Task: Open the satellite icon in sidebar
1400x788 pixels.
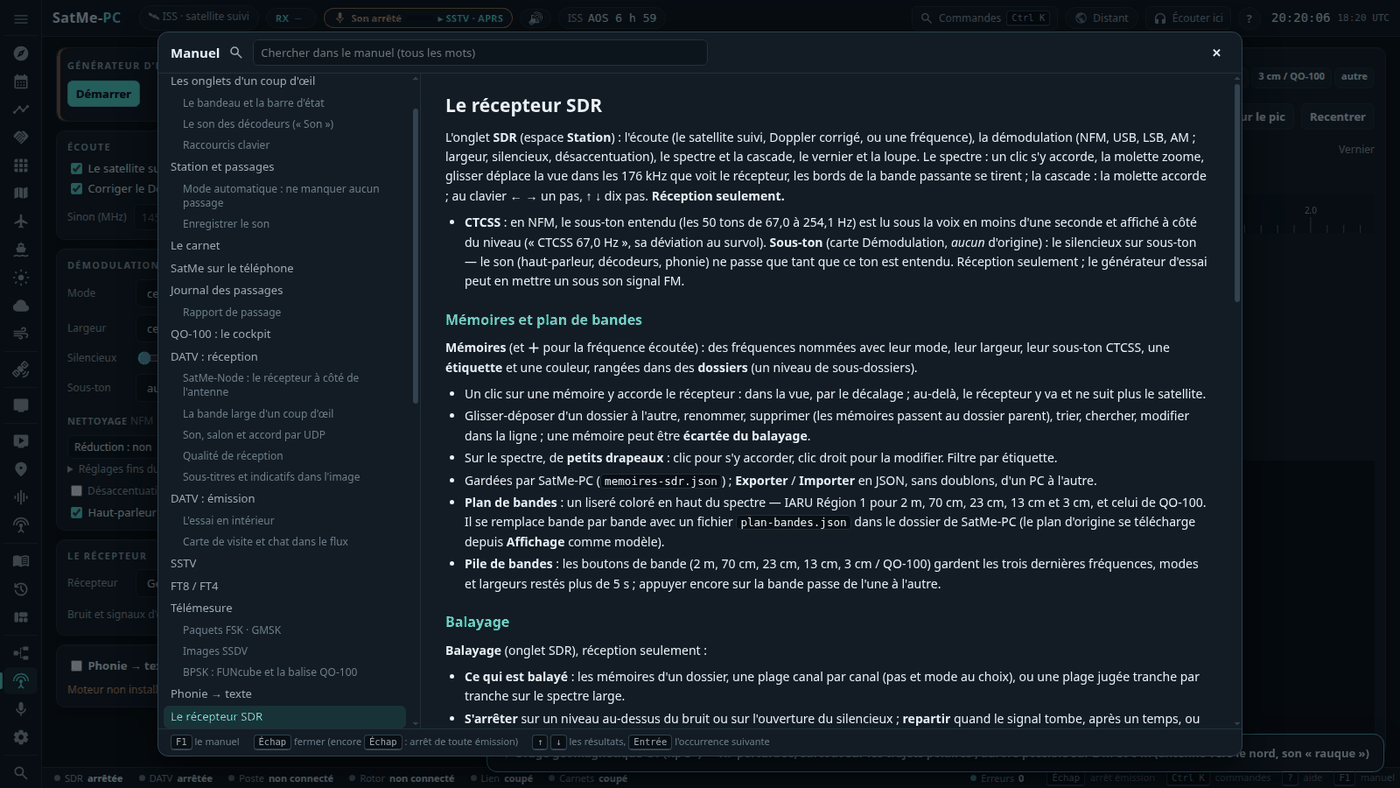Action: pyautogui.click(x=21, y=369)
